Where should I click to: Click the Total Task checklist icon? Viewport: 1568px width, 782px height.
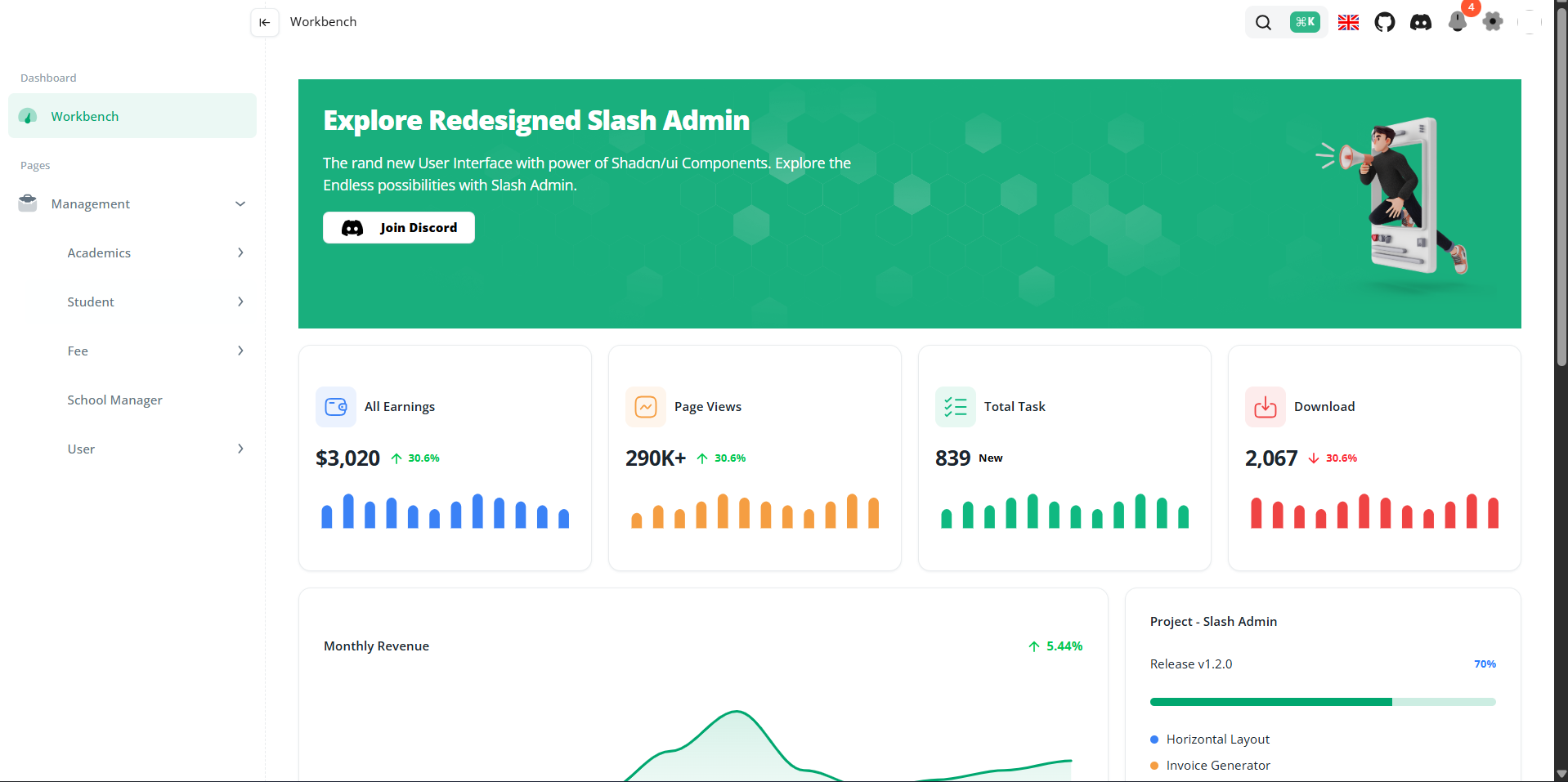click(955, 407)
